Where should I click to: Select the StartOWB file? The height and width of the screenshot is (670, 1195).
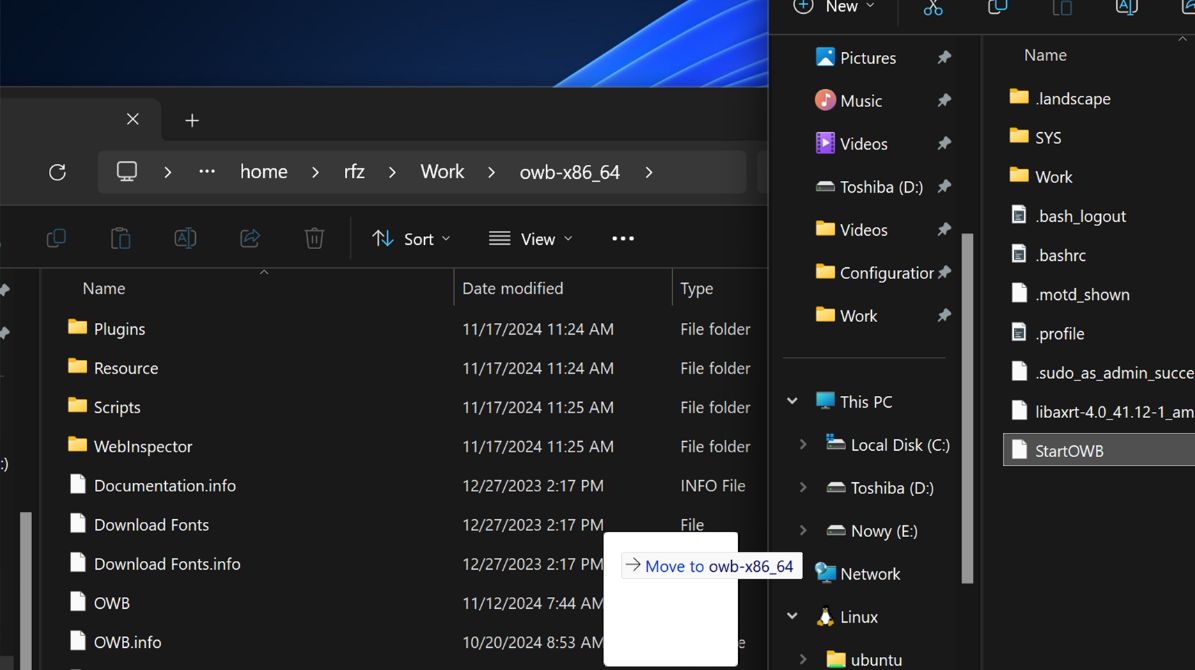coord(1099,450)
